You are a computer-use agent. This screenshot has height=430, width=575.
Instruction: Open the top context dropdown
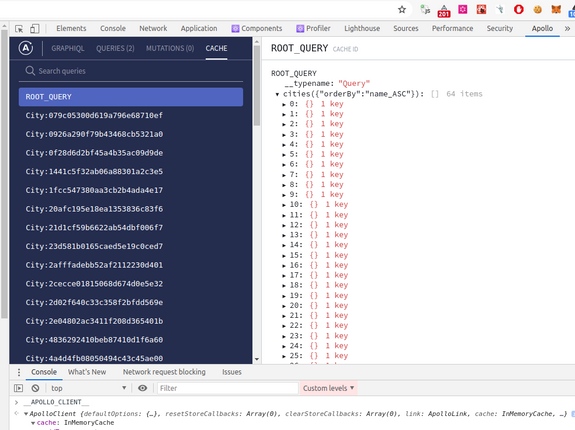click(88, 388)
